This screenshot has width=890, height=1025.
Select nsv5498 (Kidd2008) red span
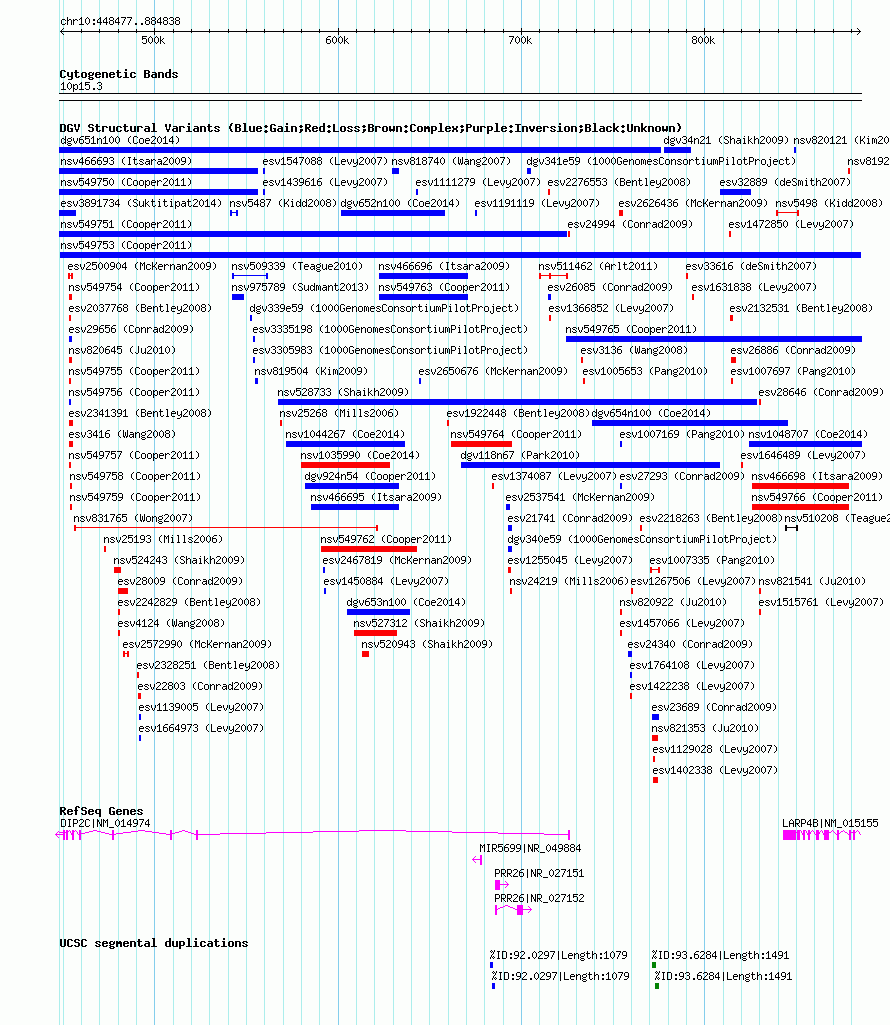pos(787,212)
